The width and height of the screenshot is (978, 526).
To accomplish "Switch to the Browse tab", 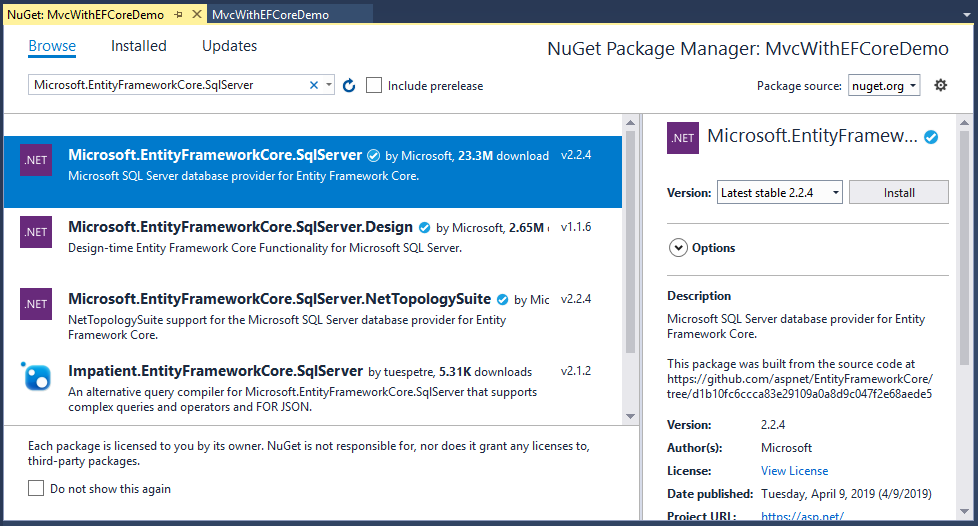I will 52,46.
